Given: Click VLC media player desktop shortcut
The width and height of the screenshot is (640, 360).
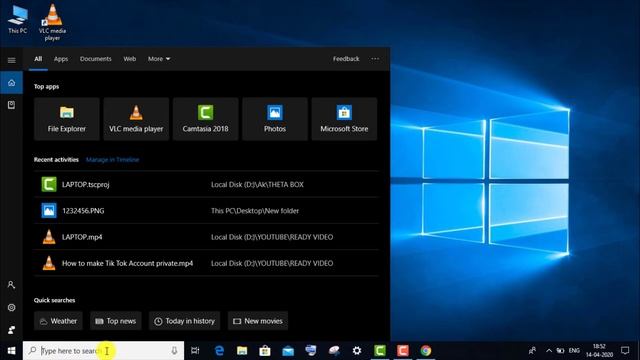Looking at the screenshot, I should (52, 22).
